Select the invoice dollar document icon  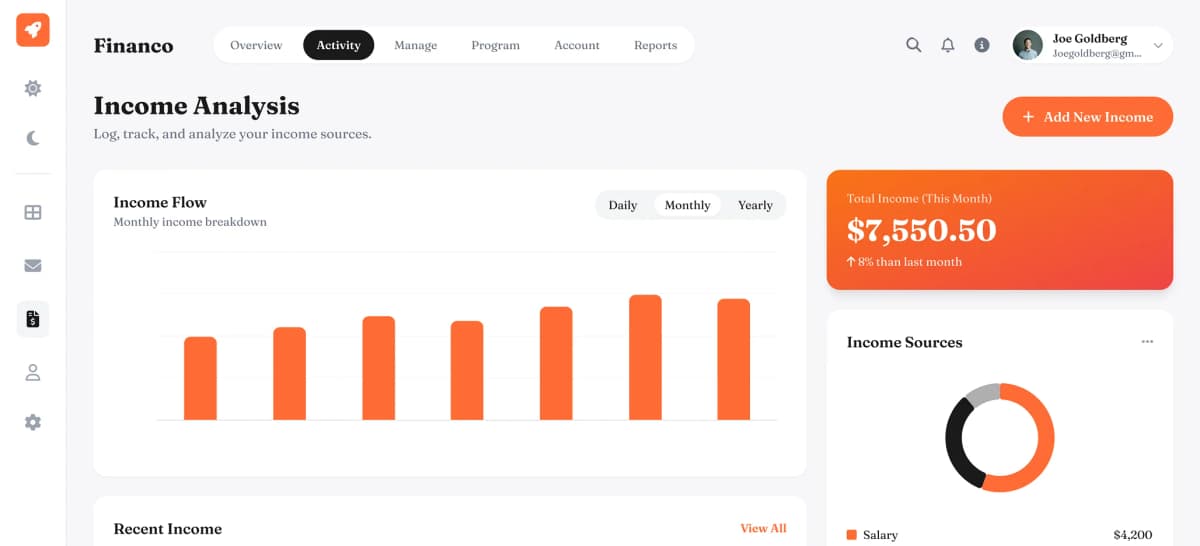pos(33,319)
